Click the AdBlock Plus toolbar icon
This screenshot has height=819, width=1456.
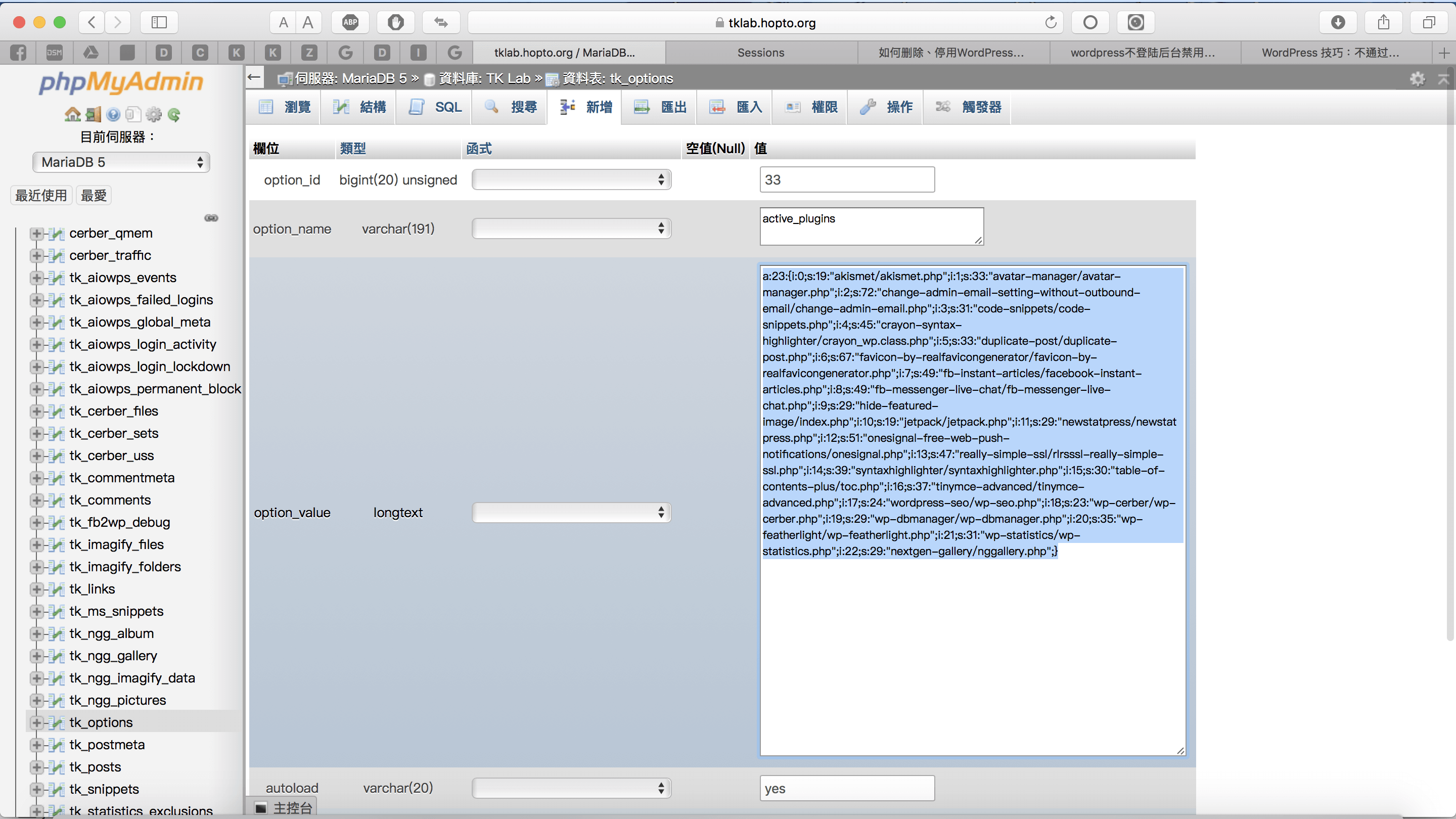[350, 23]
